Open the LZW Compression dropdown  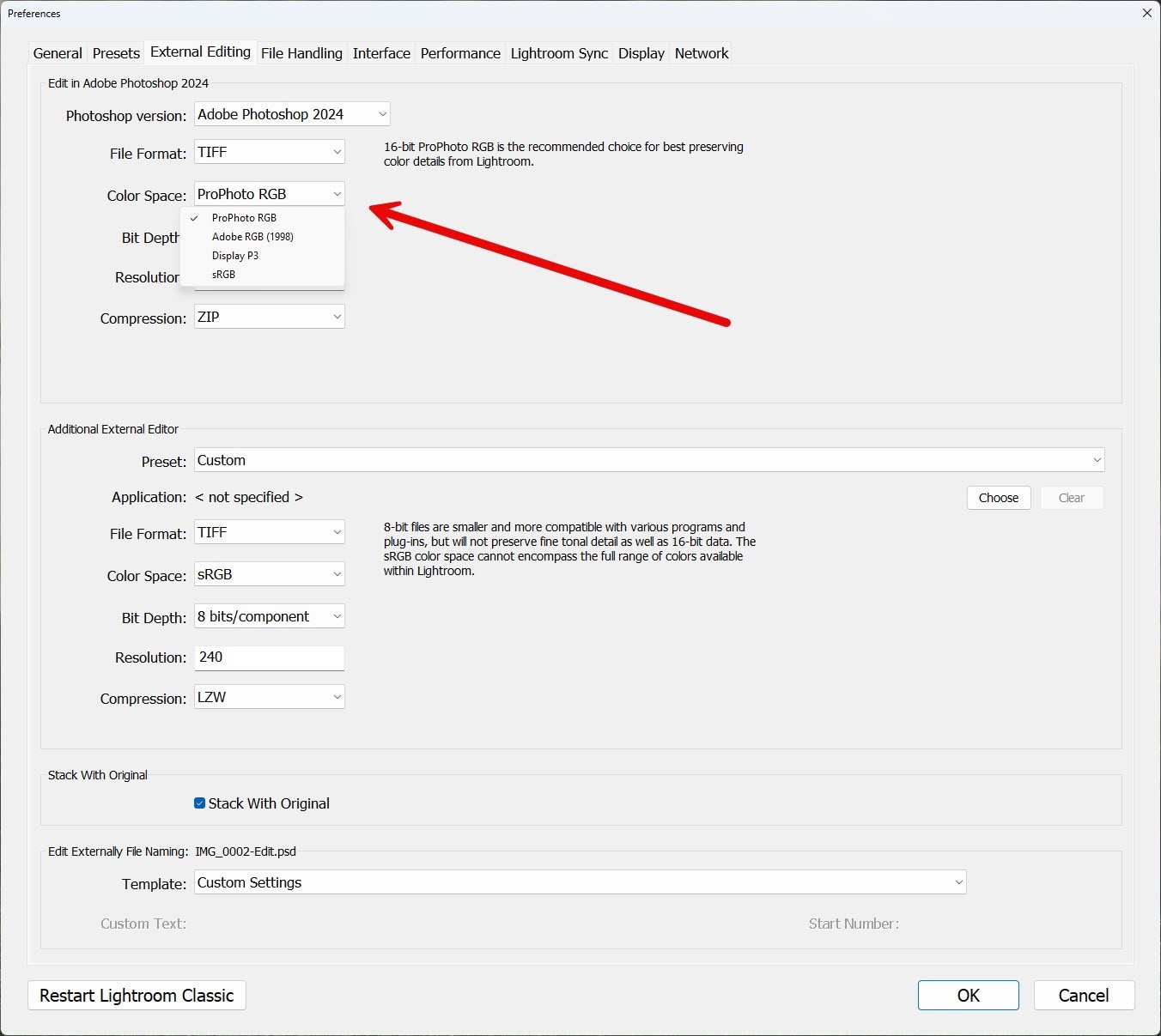pos(270,697)
